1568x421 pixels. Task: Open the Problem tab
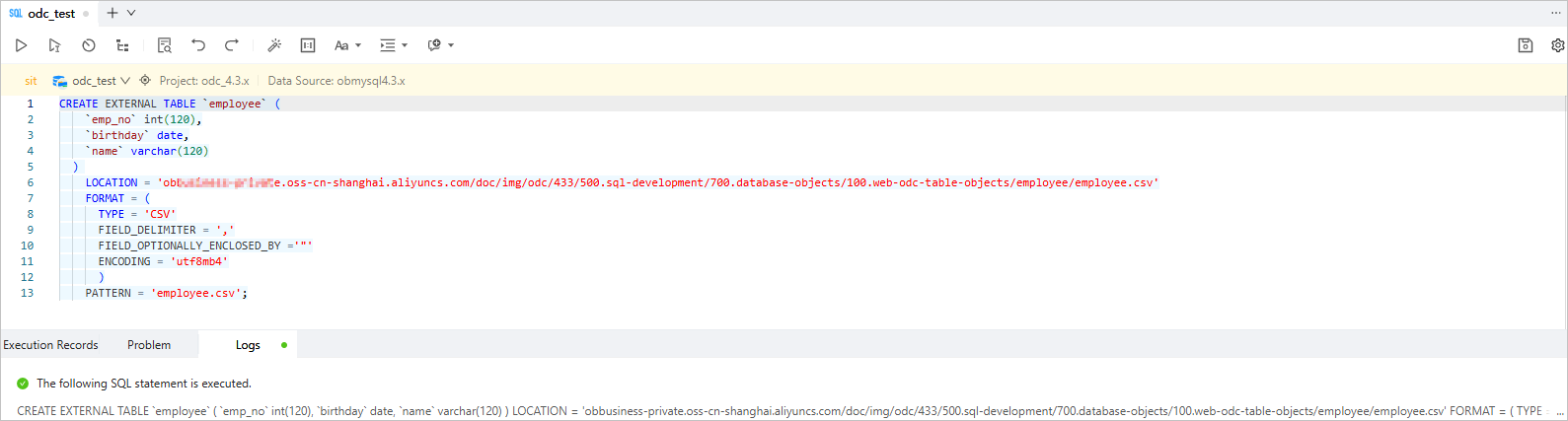(149, 345)
